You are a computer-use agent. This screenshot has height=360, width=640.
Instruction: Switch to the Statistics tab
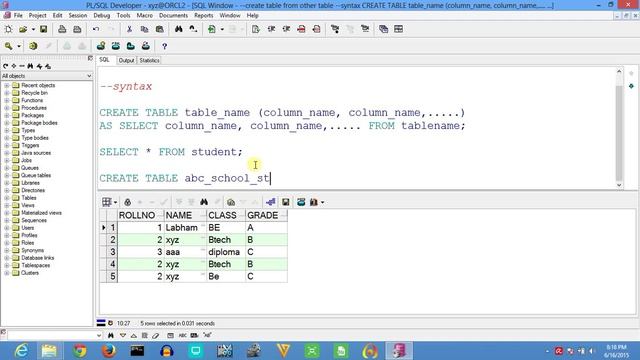pyautogui.click(x=149, y=60)
